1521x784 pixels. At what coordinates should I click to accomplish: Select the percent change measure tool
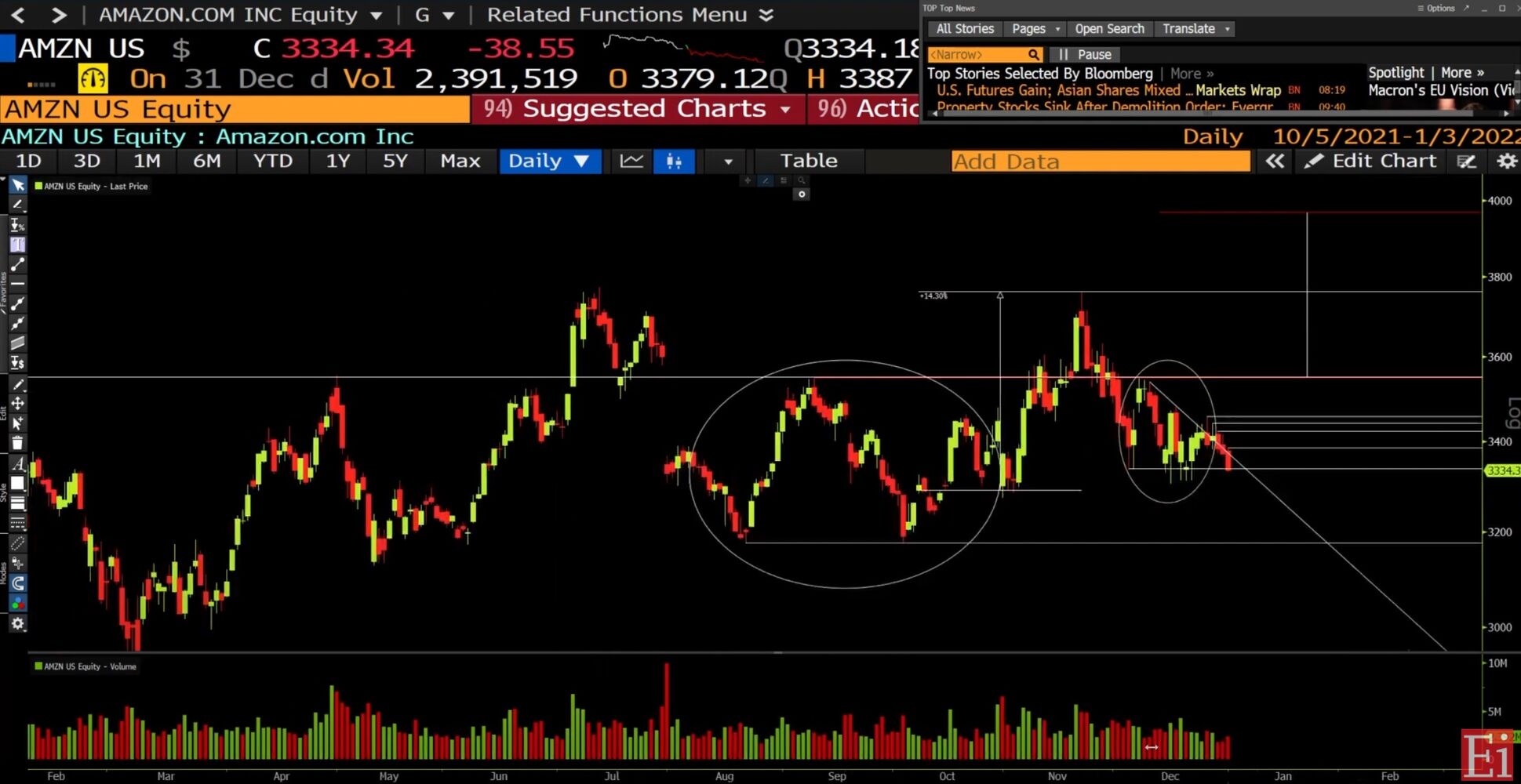coord(17,225)
